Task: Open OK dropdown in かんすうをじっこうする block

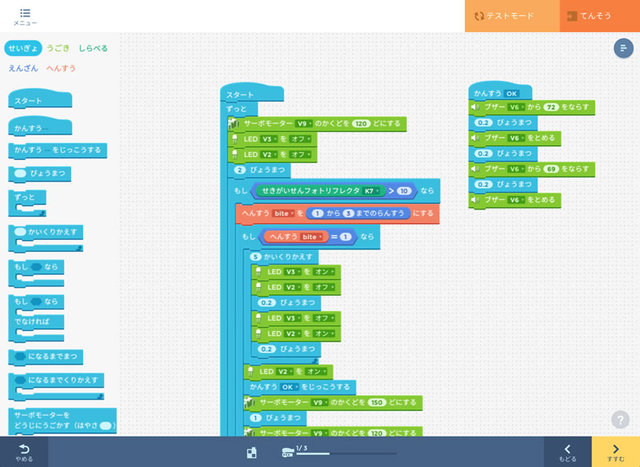Action: pos(289,387)
